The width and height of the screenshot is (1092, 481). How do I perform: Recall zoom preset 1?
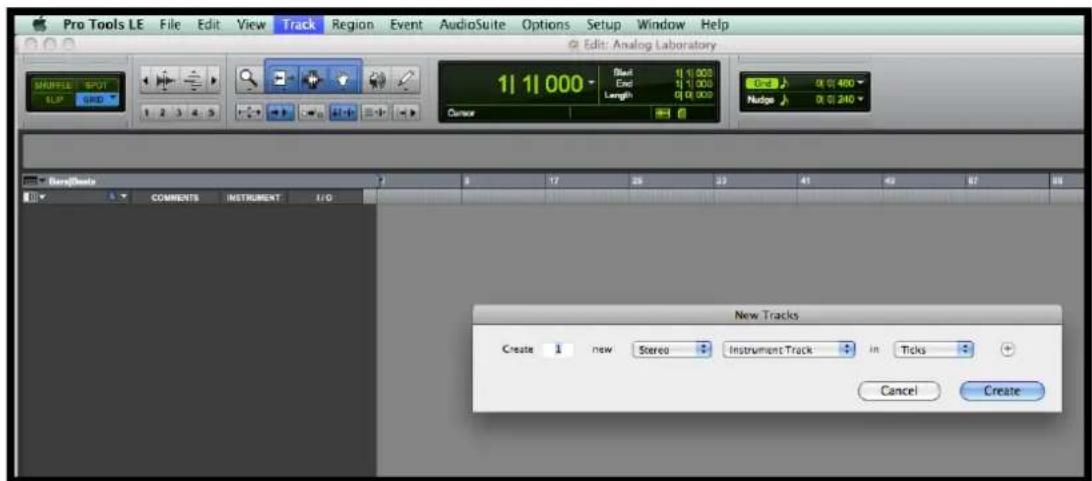[x=148, y=112]
